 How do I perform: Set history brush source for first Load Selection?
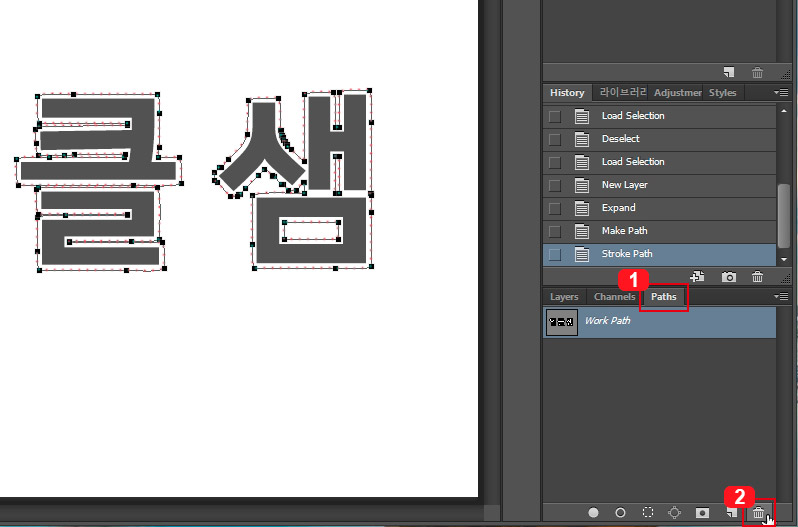click(x=555, y=116)
